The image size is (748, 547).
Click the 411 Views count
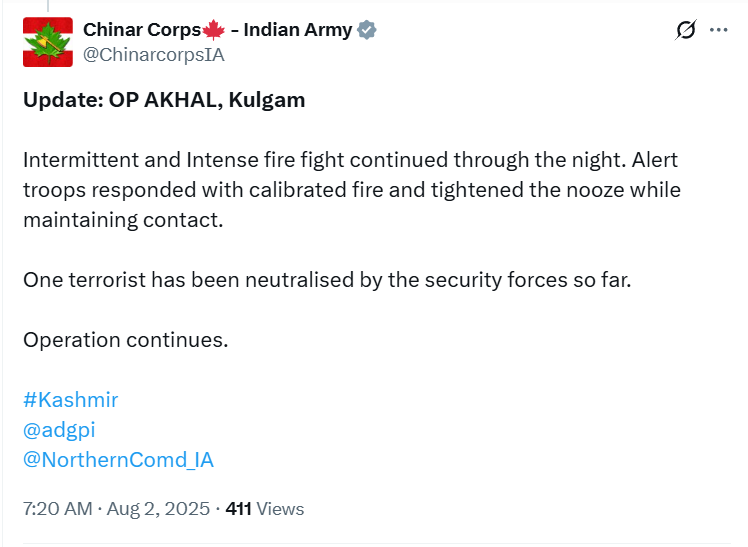coord(265,509)
